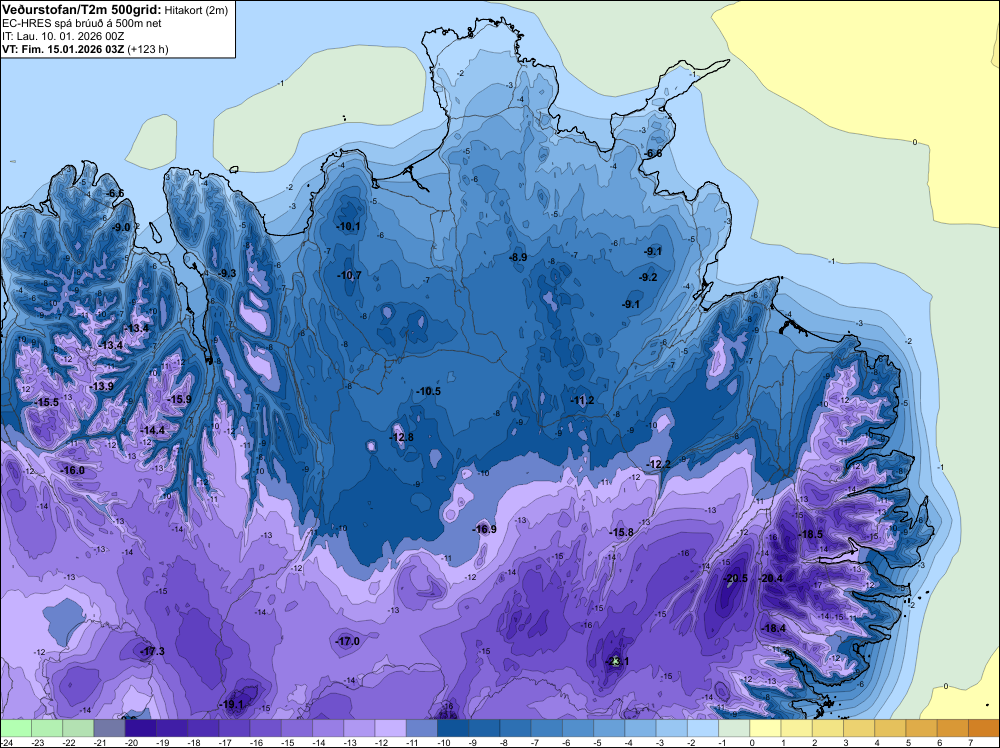The width and height of the screenshot is (1000, 748).
Task: Click the -12.2 temperature value
Action: [x=658, y=464]
